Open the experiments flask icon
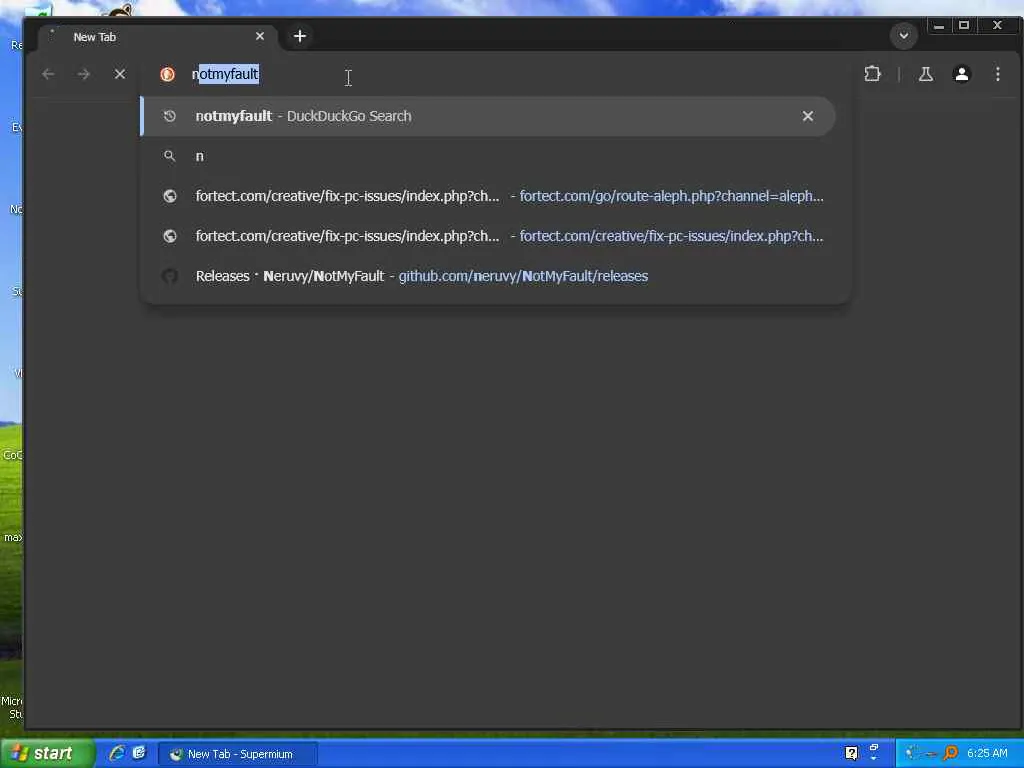Viewport: 1024px width, 768px height. (x=926, y=74)
